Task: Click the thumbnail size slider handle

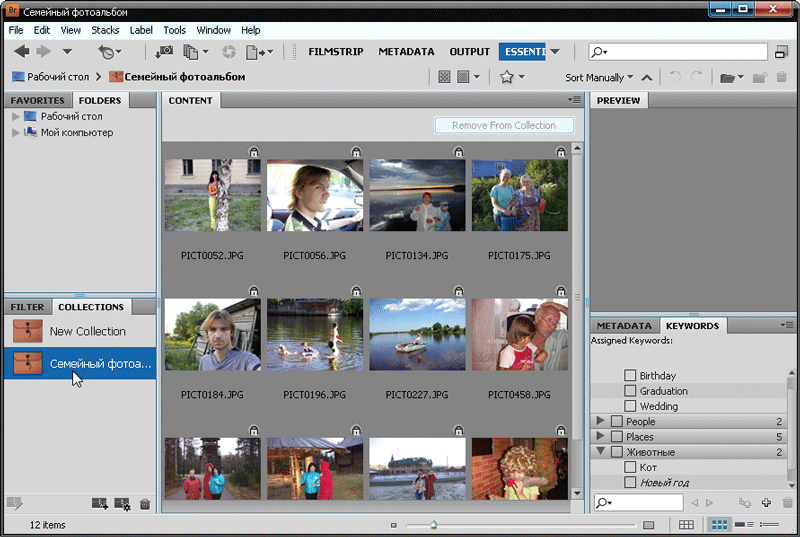Action: click(x=433, y=524)
